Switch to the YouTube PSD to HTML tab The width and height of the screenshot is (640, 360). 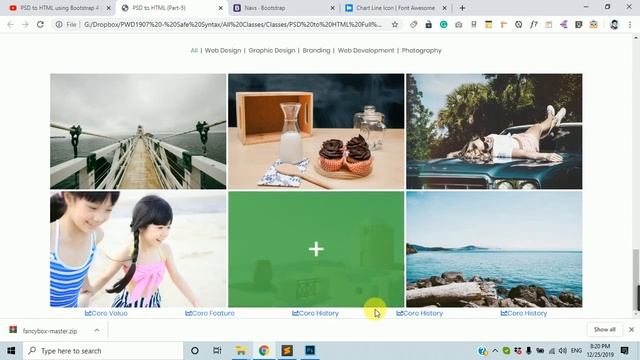(60, 8)
